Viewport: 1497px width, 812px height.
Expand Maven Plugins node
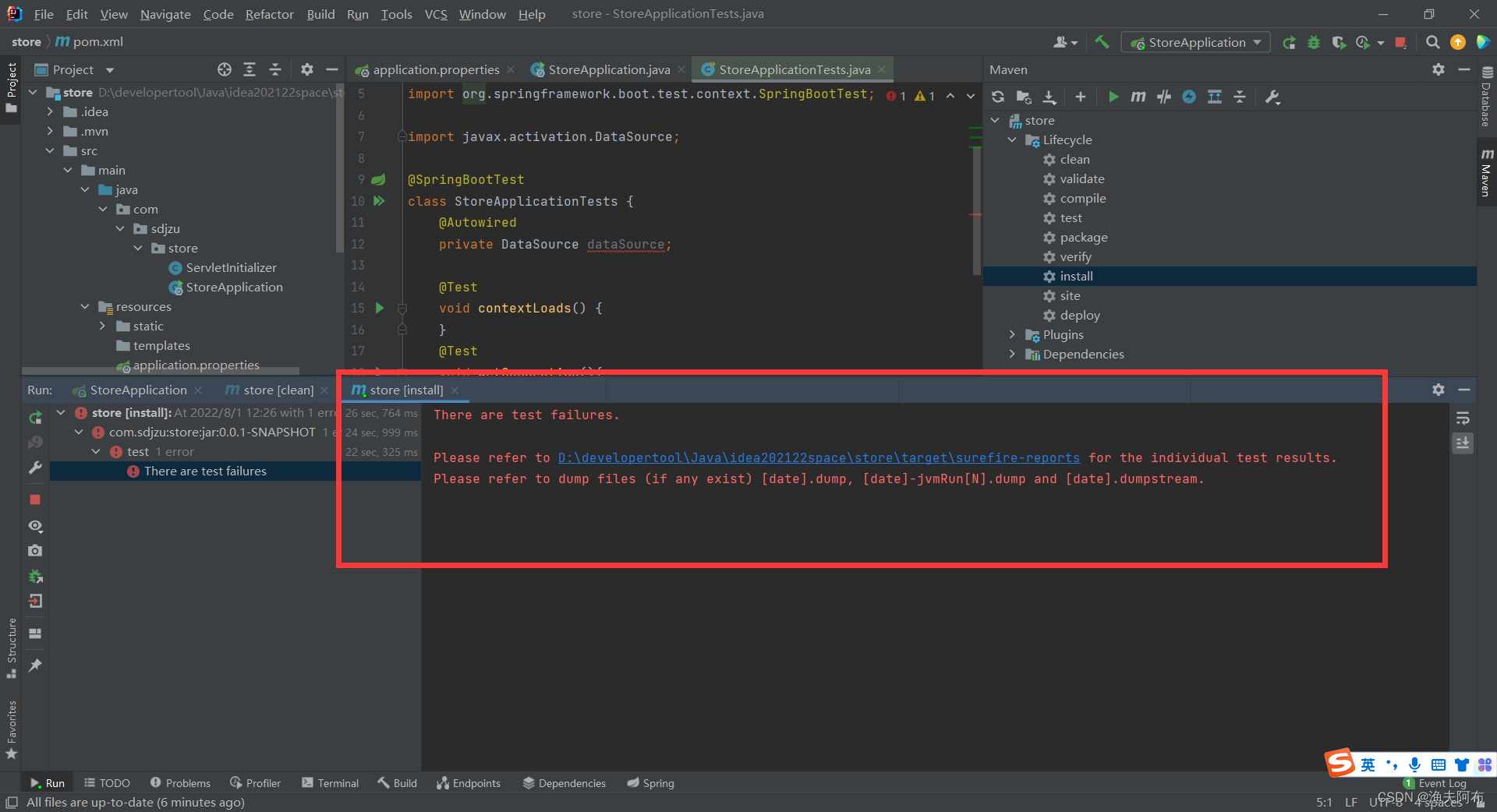click(x=1012, y=334)
